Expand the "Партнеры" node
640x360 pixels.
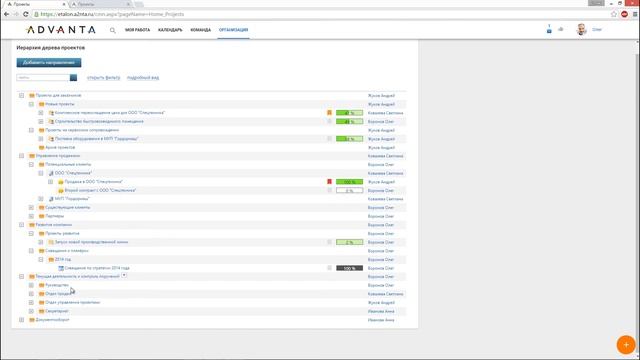31,216
